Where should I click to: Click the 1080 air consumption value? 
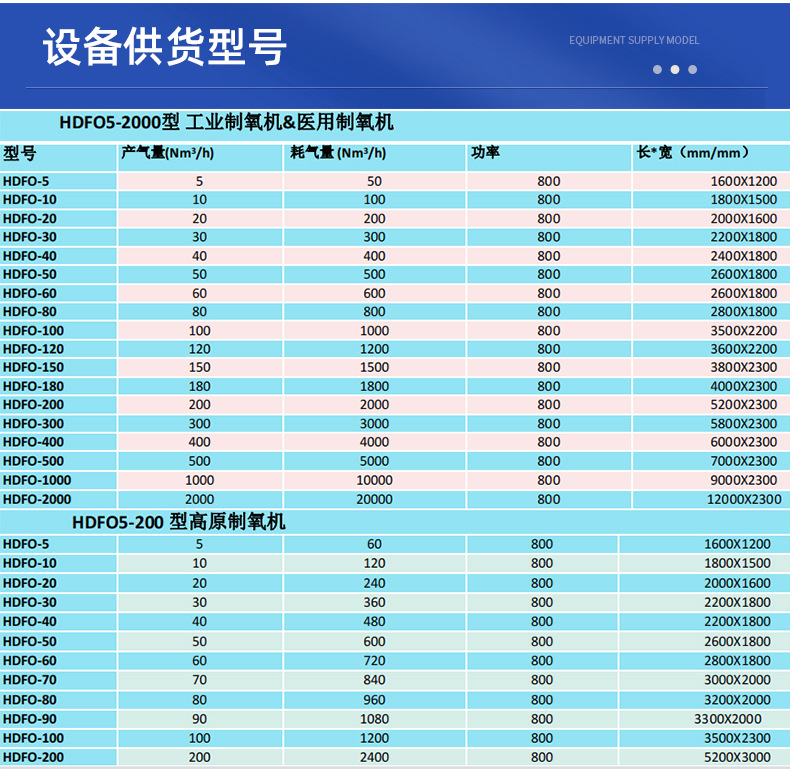pos(374,719)
